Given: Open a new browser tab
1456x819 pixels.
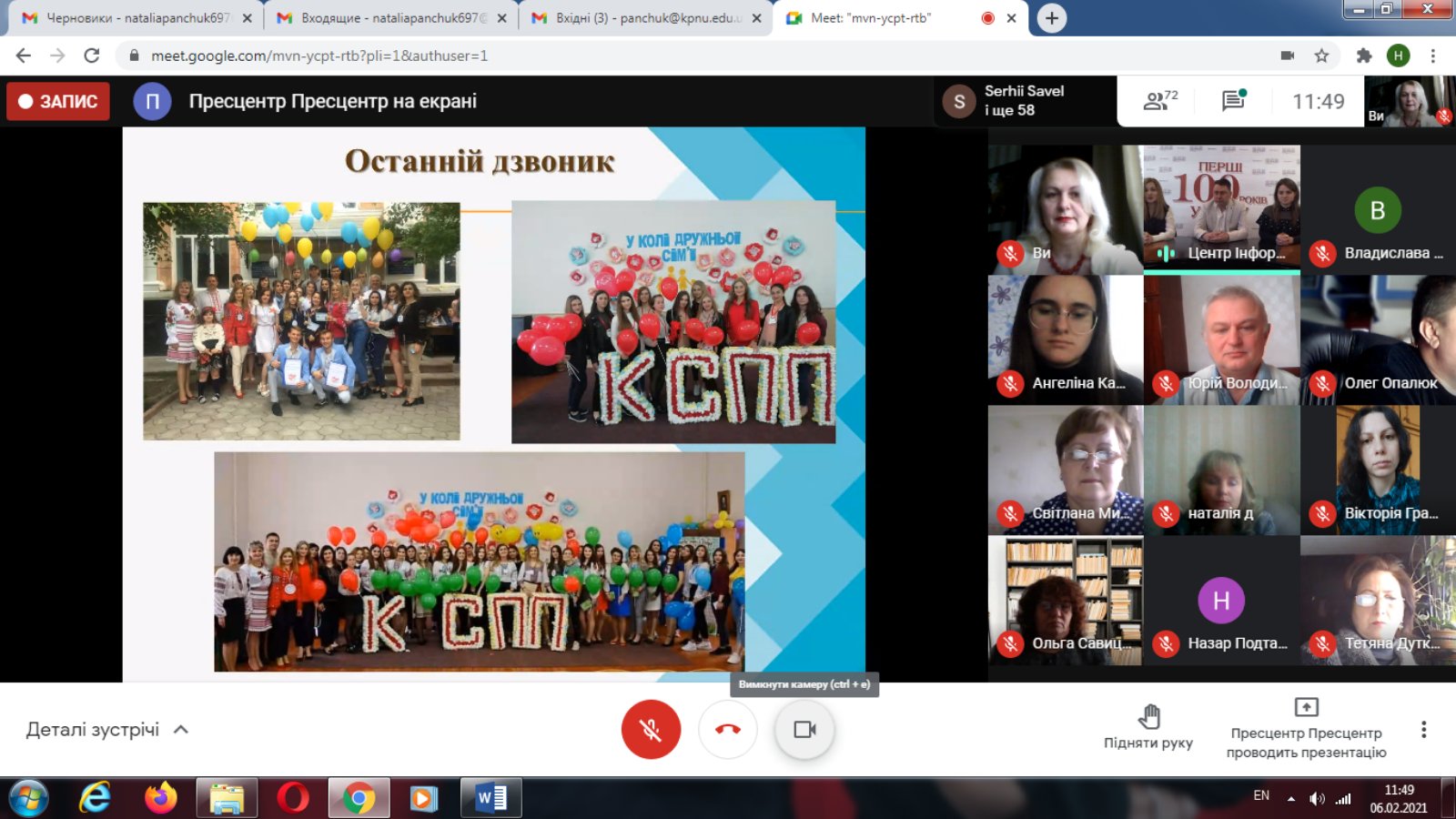Looking at the screenshot, I should click(x=1051, y=18).
